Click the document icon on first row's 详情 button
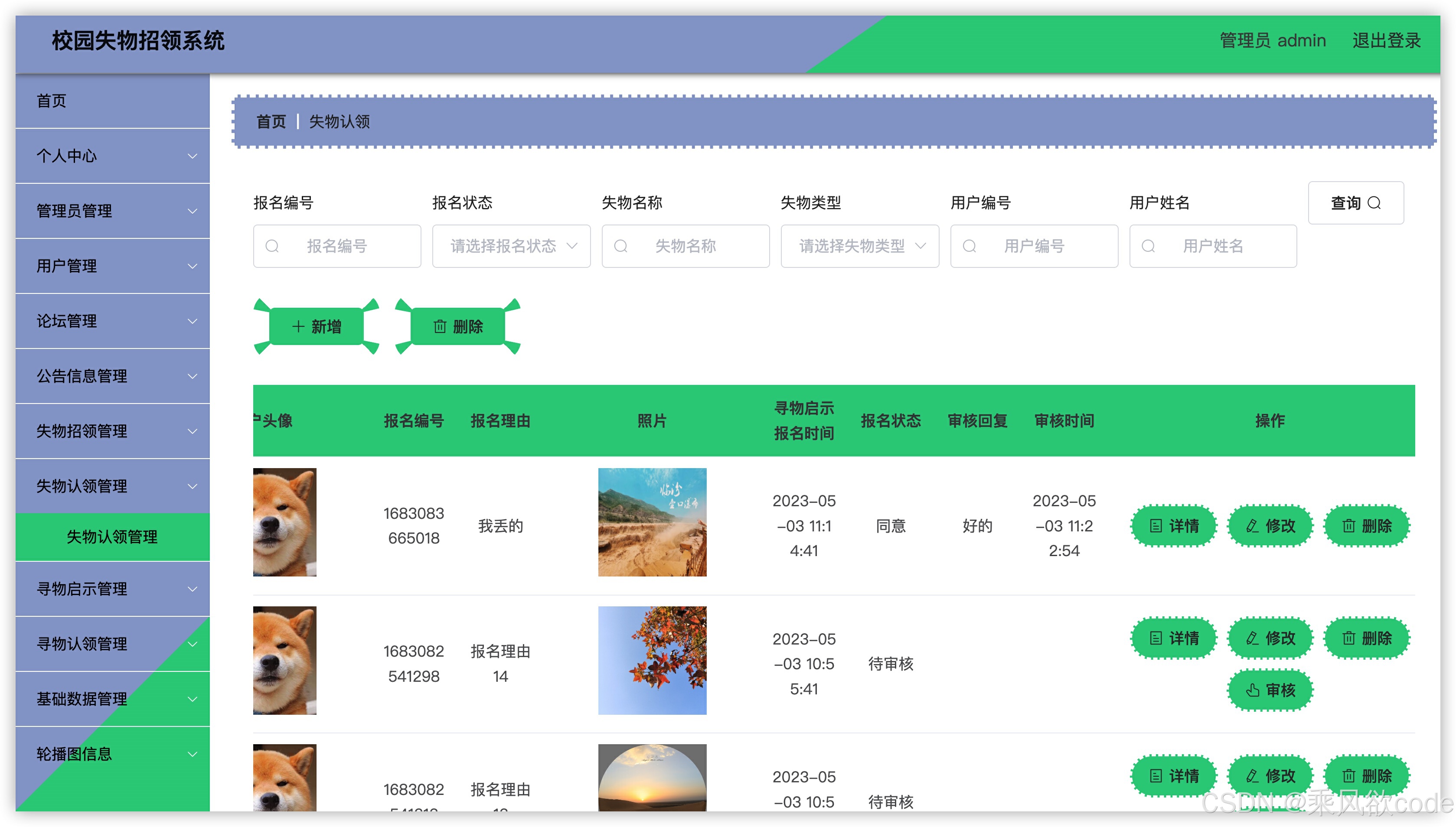Screen dimensions: 1456x827 (1156, 526)
